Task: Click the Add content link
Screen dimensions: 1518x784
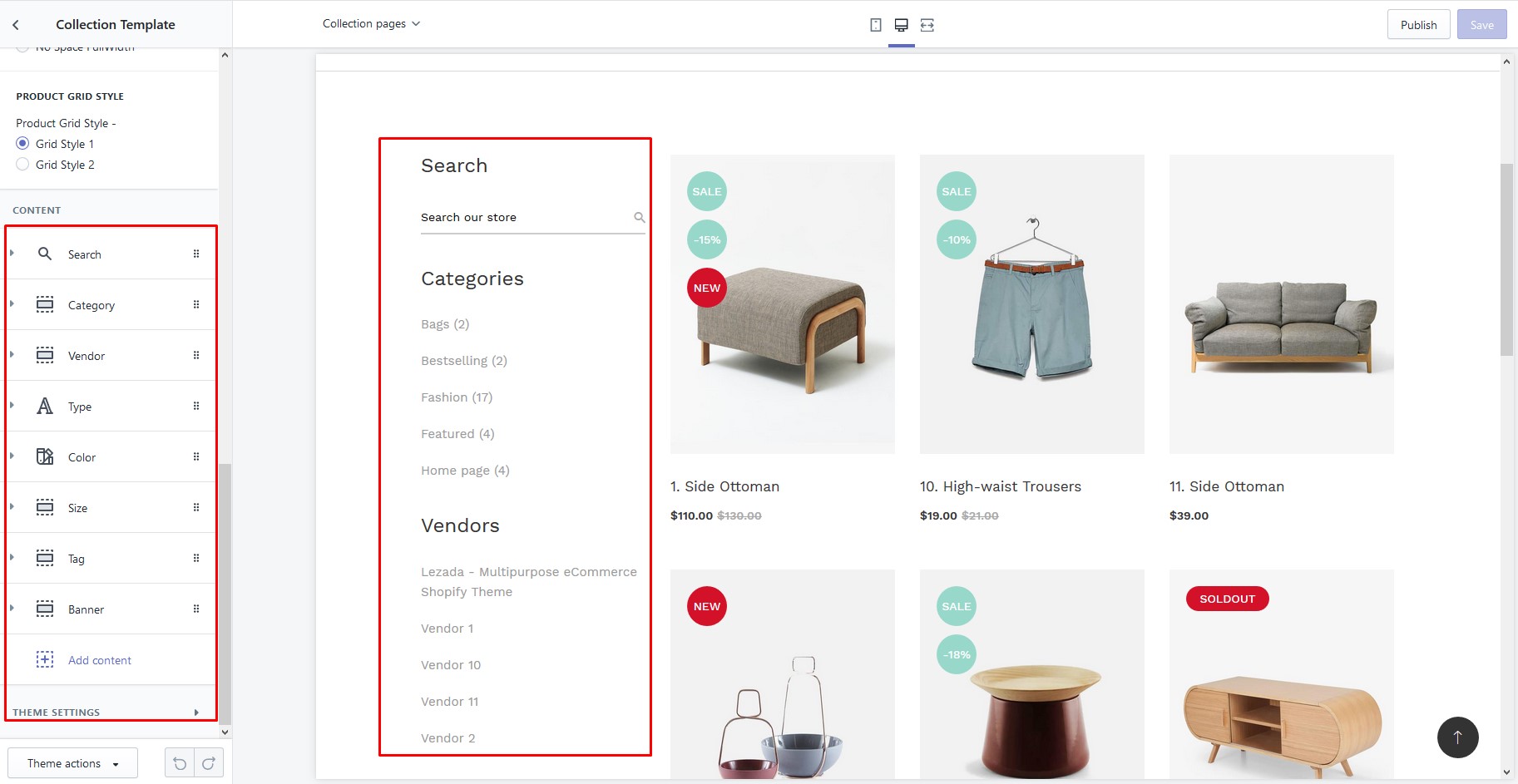Action: point(99,660)
